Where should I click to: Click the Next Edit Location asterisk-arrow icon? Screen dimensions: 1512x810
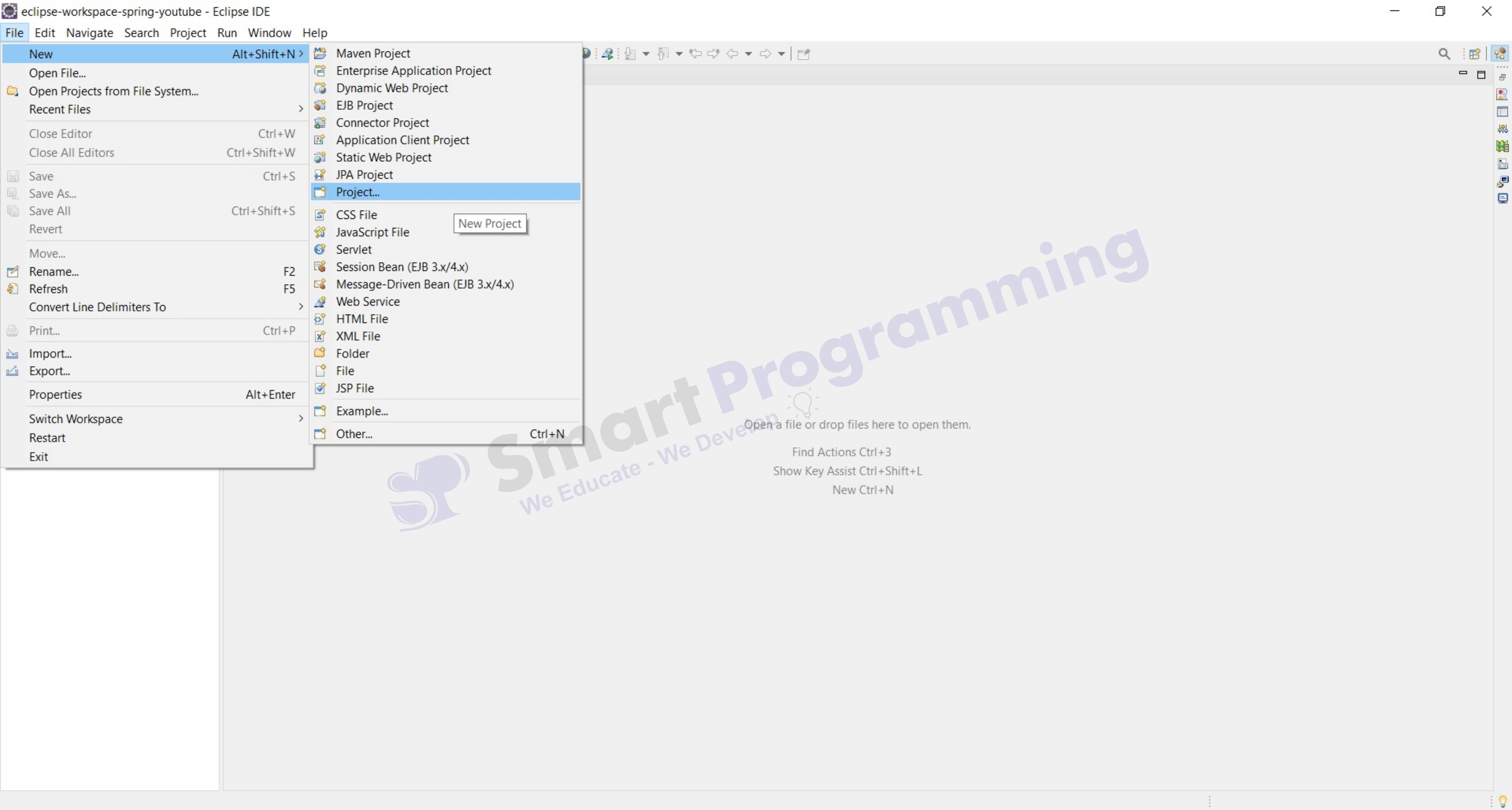tap(713, 54)
